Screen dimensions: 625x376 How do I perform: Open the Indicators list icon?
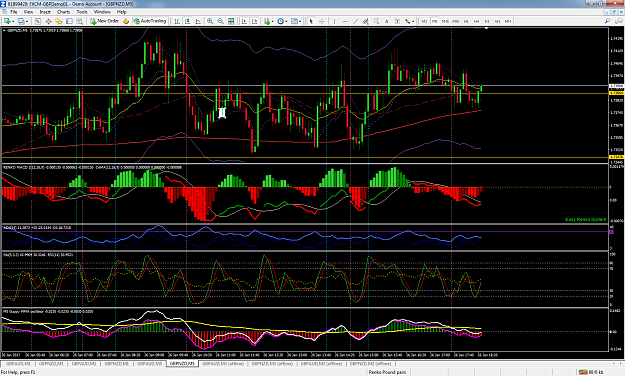[267, 21]
